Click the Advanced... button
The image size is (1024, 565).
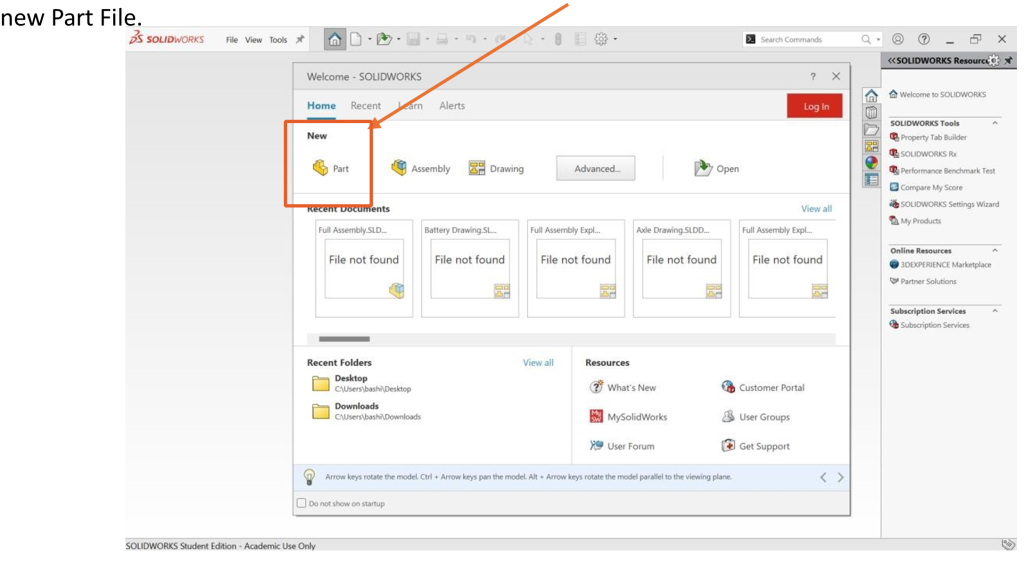(596, 169)
